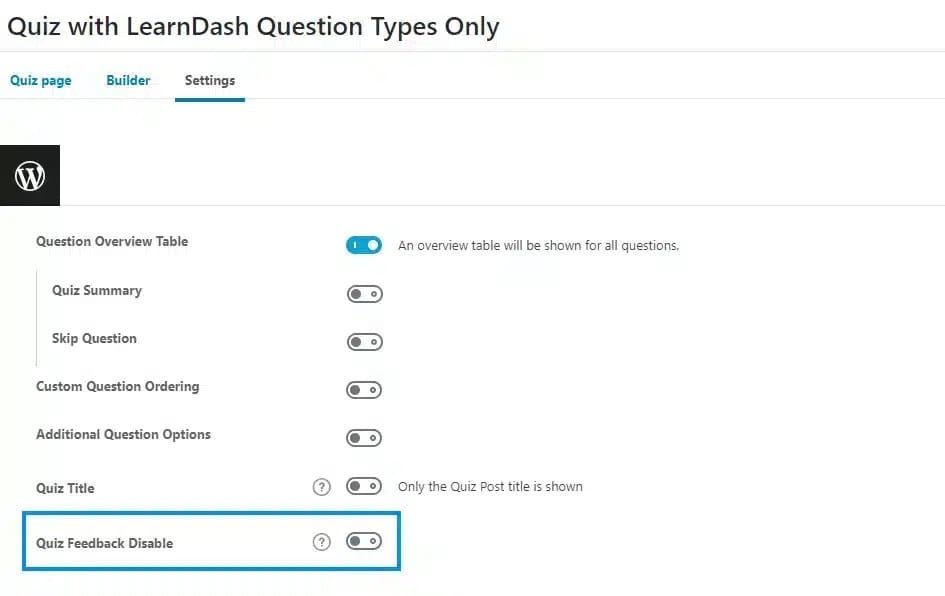Select the Settings tab

point(210,80)
